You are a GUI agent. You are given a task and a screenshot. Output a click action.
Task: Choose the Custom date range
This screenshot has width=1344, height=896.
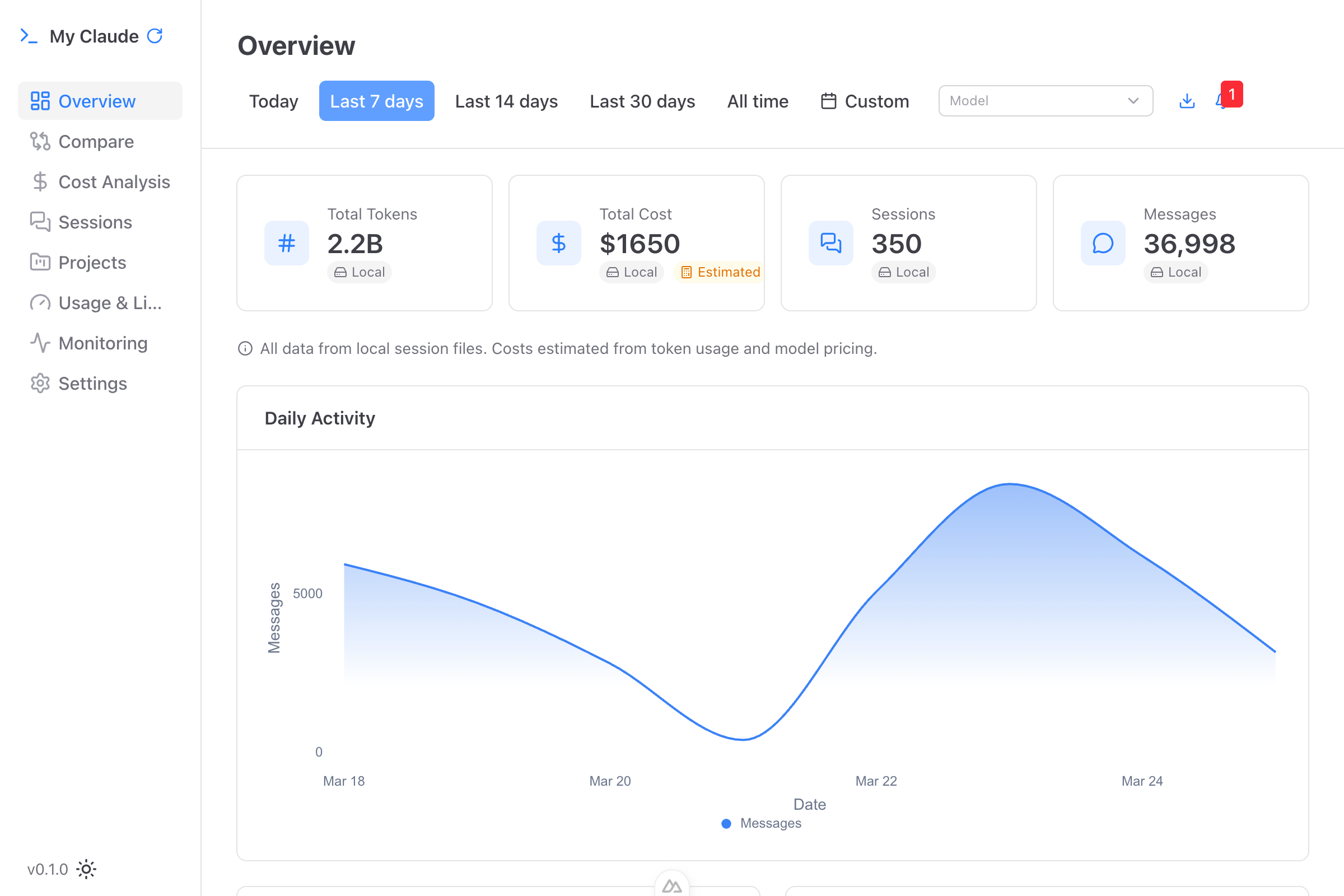point(865,101)
